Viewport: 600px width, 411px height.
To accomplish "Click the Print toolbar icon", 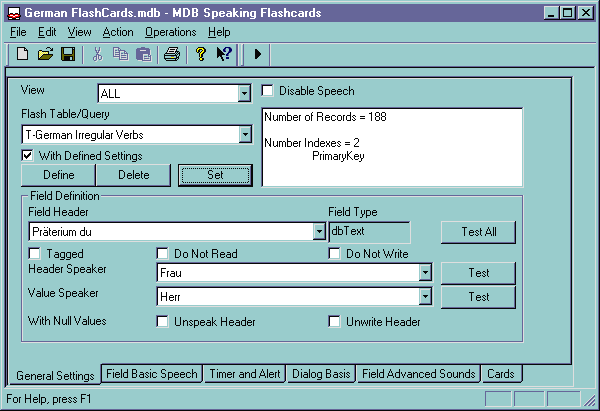I will 171,54.
